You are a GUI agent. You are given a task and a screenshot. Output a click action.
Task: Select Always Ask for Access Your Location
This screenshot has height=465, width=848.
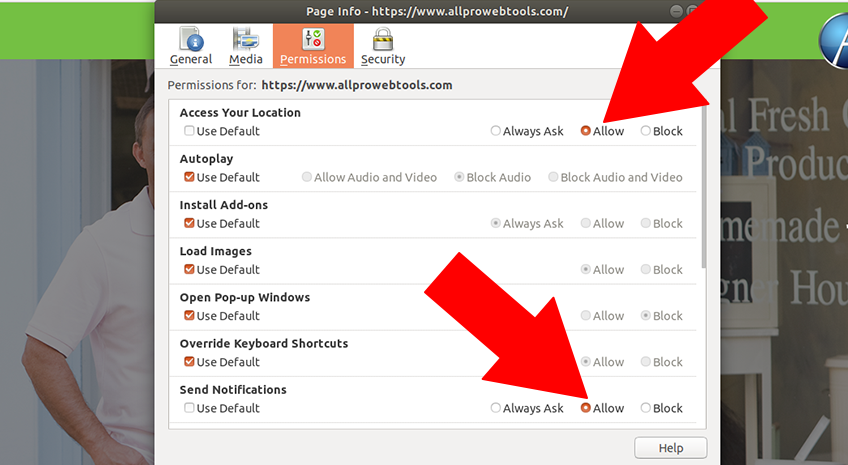pos(495,131)
